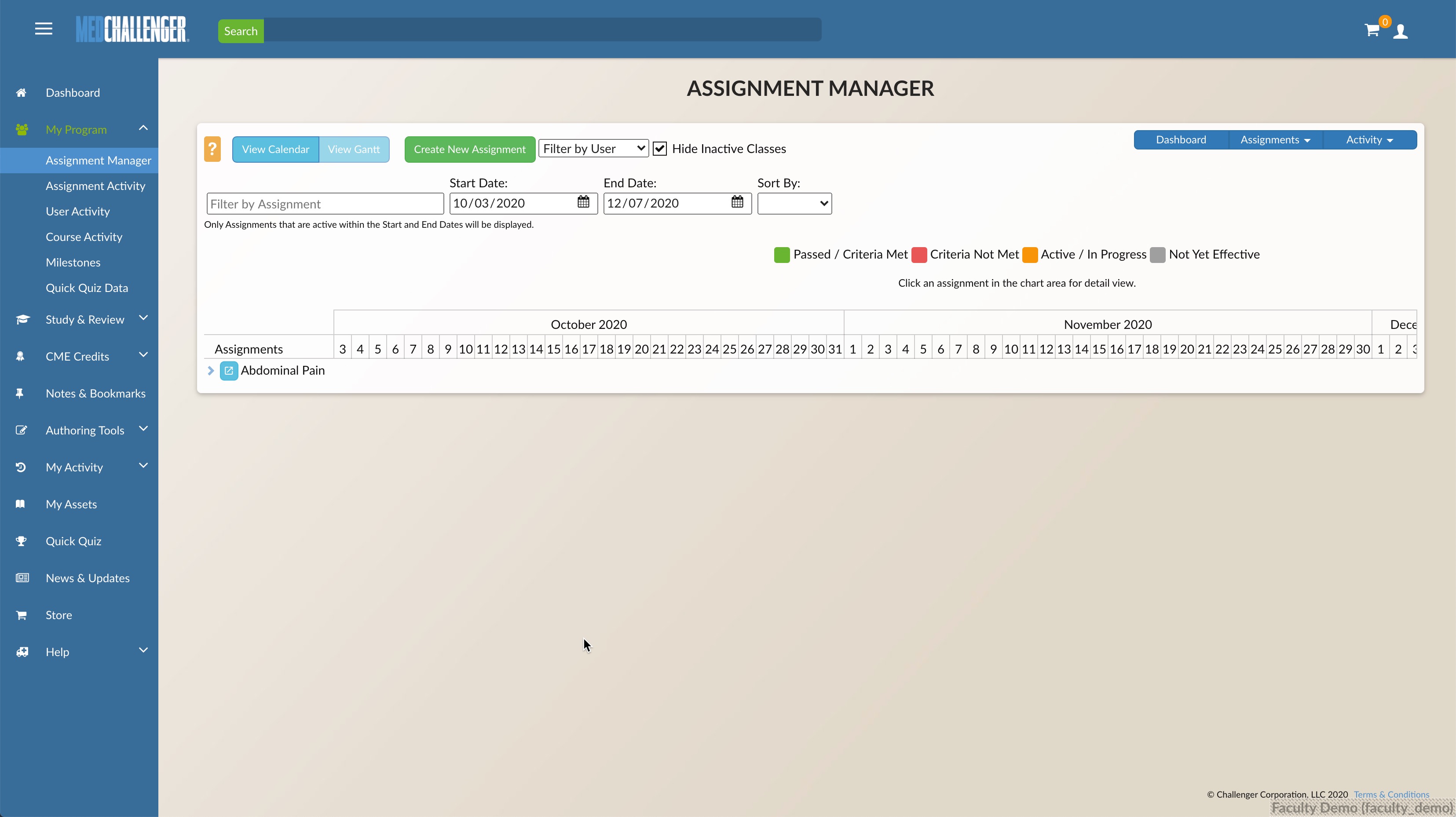Click the Quick Quiz trophy icon
1456x817 pixels.
point(21,541)
